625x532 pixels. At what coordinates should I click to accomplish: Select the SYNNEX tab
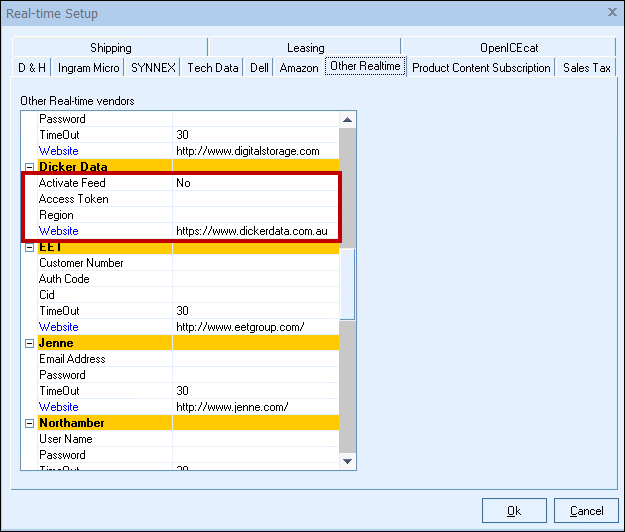[153, 68]
